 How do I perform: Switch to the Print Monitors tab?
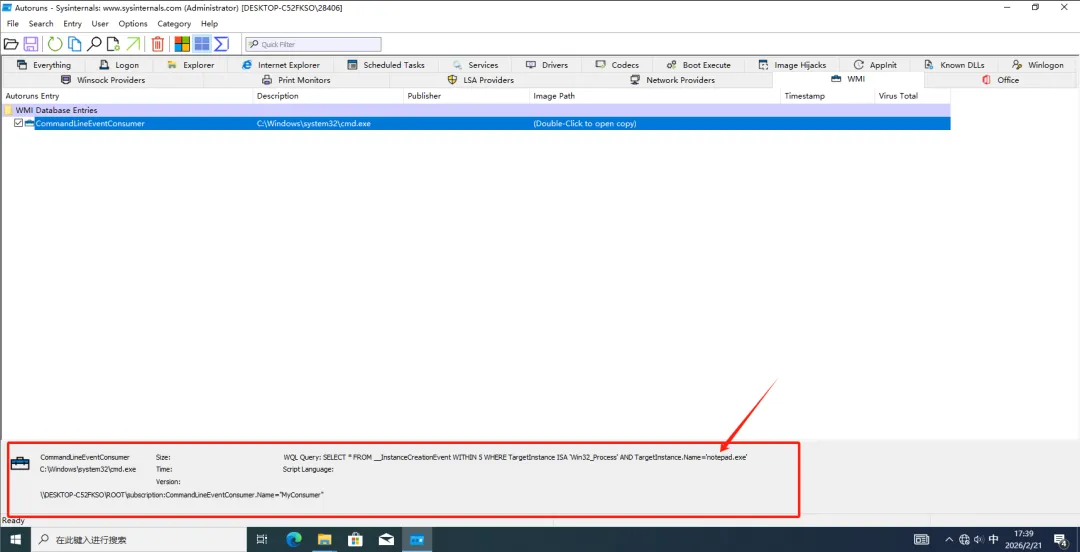point(296,80)
